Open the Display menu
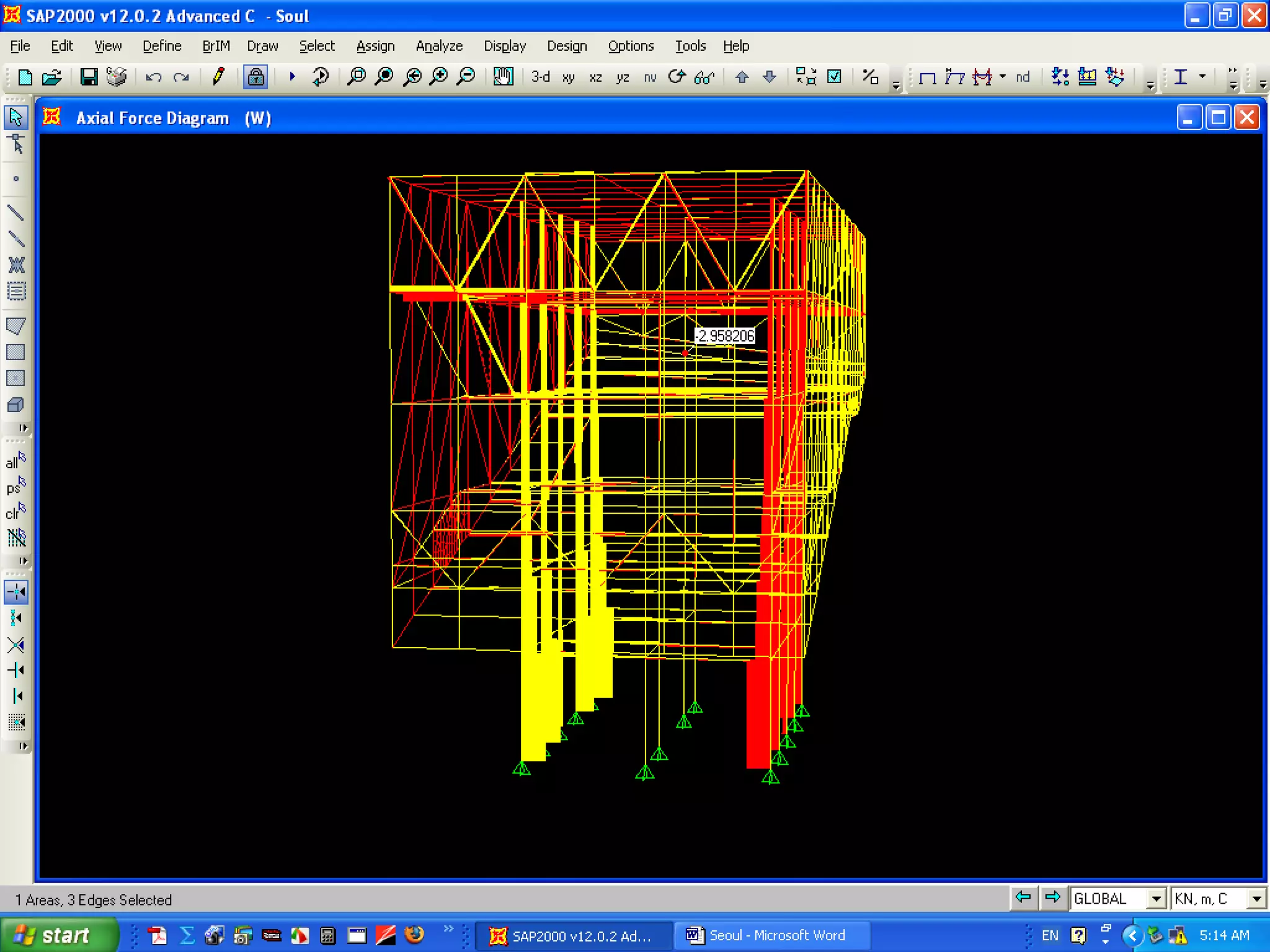 click(x=504, y=46)
